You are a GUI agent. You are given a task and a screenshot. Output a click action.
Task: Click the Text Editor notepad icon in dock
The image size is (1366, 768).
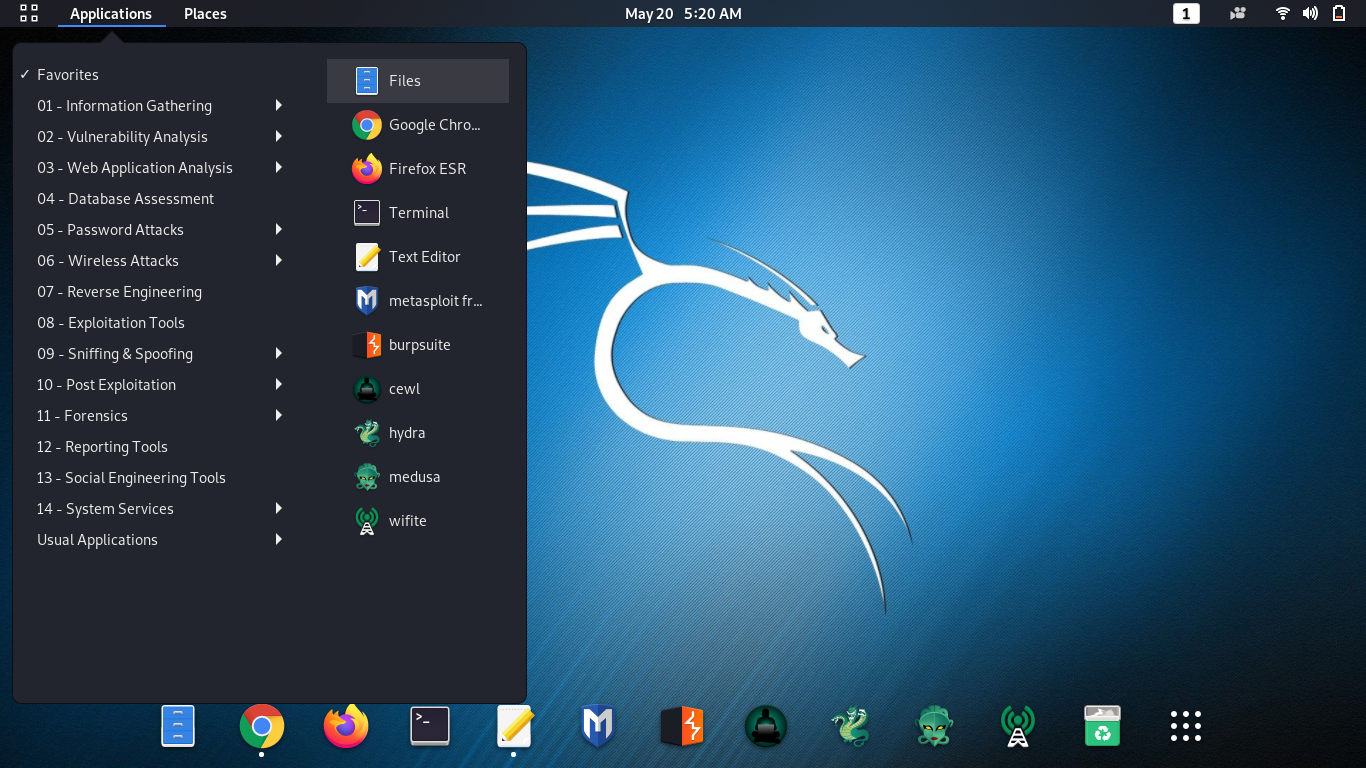(x=514, y=726)
